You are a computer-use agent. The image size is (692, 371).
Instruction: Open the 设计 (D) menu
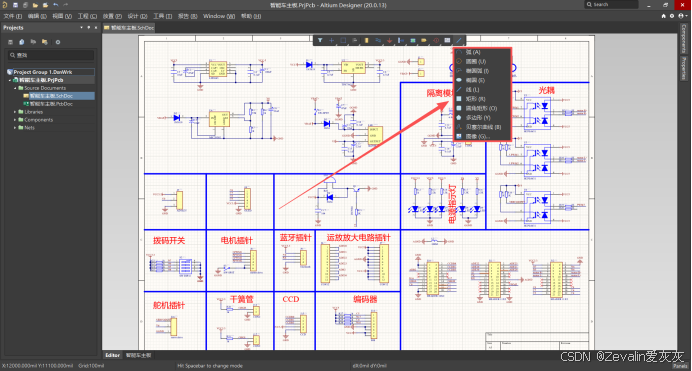coord(137,16)
